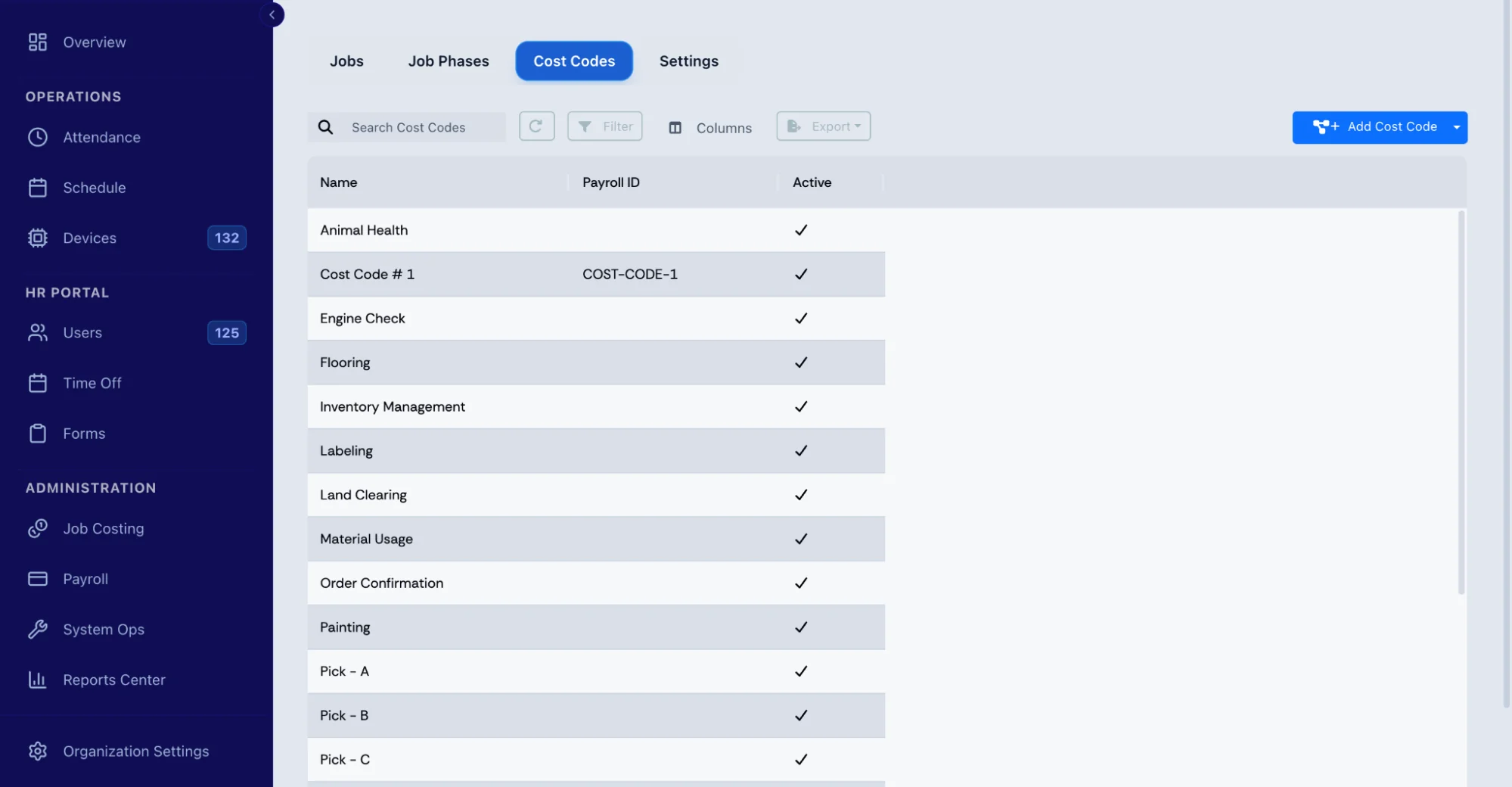This screenshot has height=787, width=1512.
Task: Sort by the Name column header
Action: [338, 182]
